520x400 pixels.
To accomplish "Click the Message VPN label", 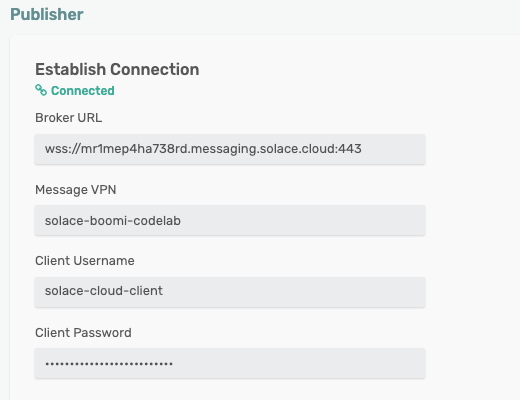I will coord(76,190).
